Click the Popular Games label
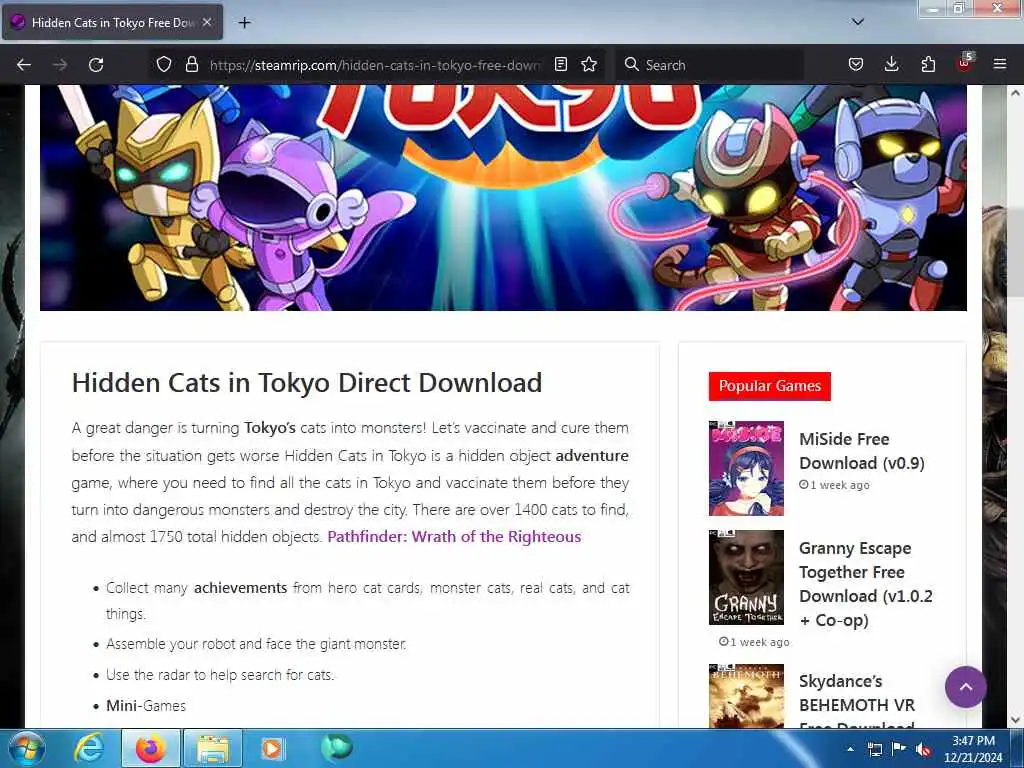The image size is (1024, 768). tap(769, 386)
